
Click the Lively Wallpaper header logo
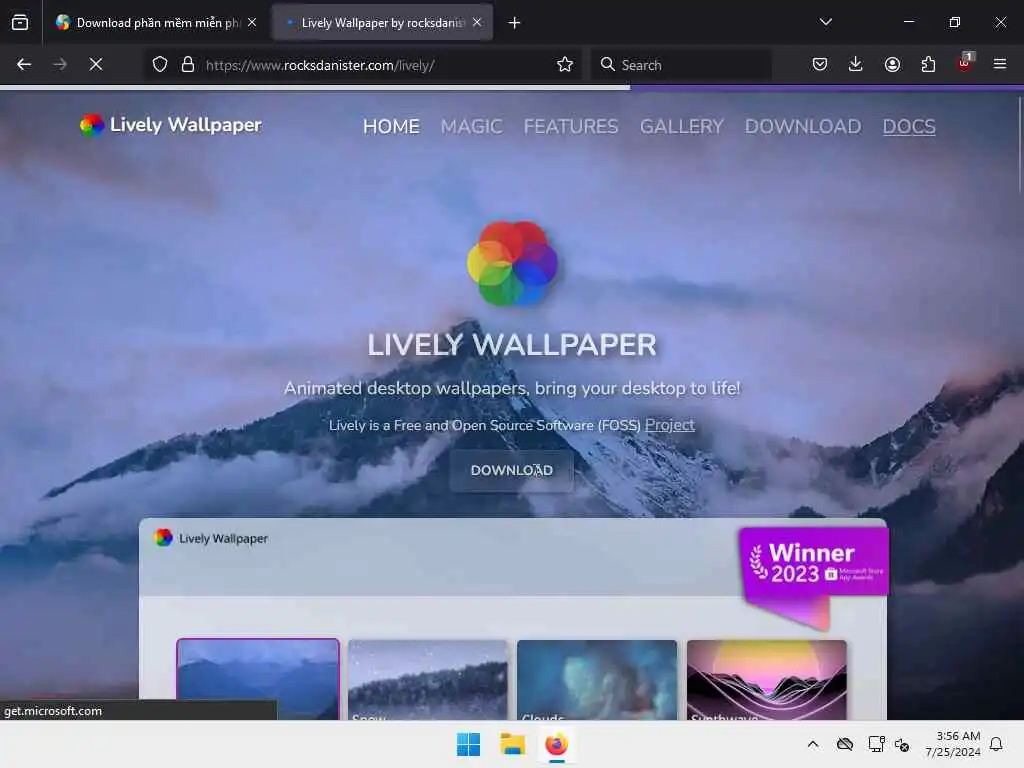click(170, 125)
